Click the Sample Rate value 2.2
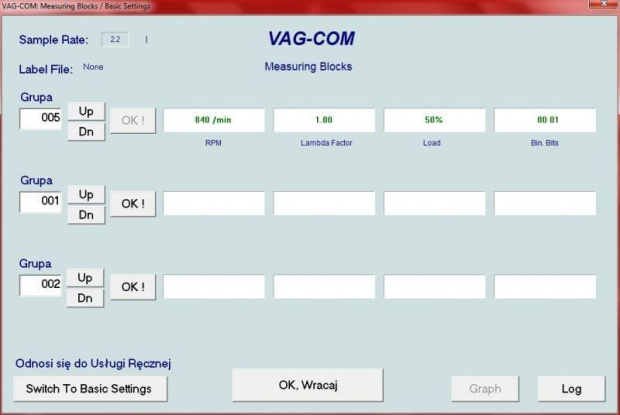Viewport: 620px width, 415px height. (115, 40)
